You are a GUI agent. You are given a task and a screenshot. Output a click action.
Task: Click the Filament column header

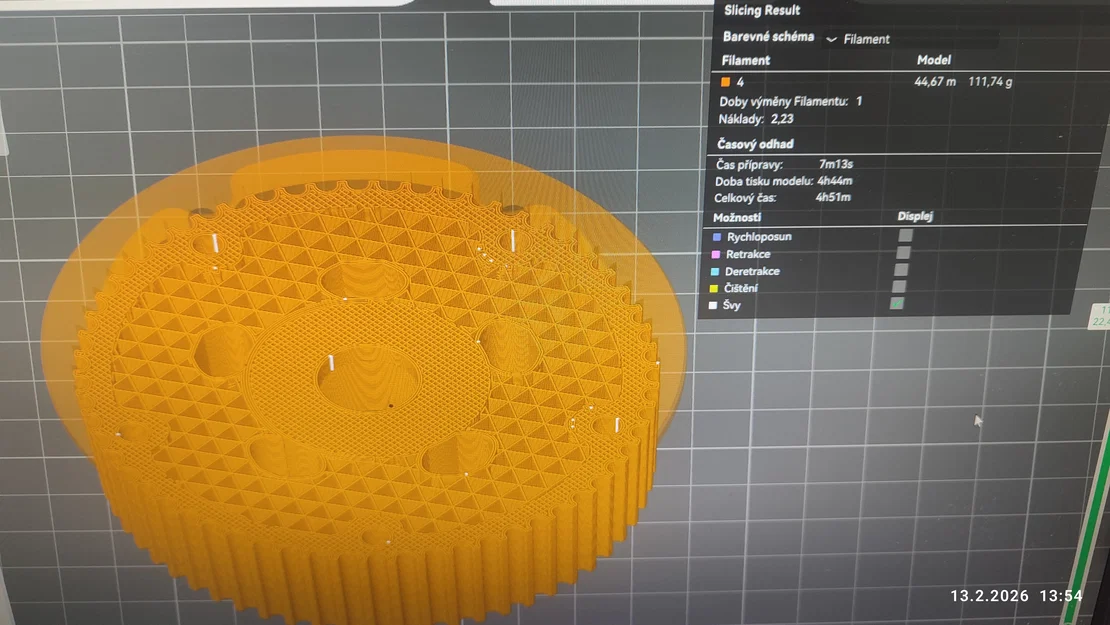(745, 61)
